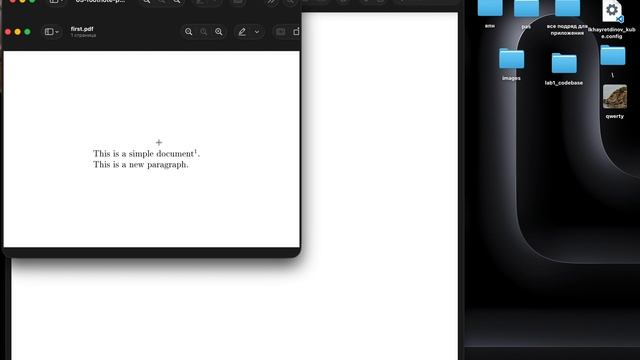Click the text 'This is a new paragraph.'
The height and width of the screenshot is (360, 640).
pos(141,164)
